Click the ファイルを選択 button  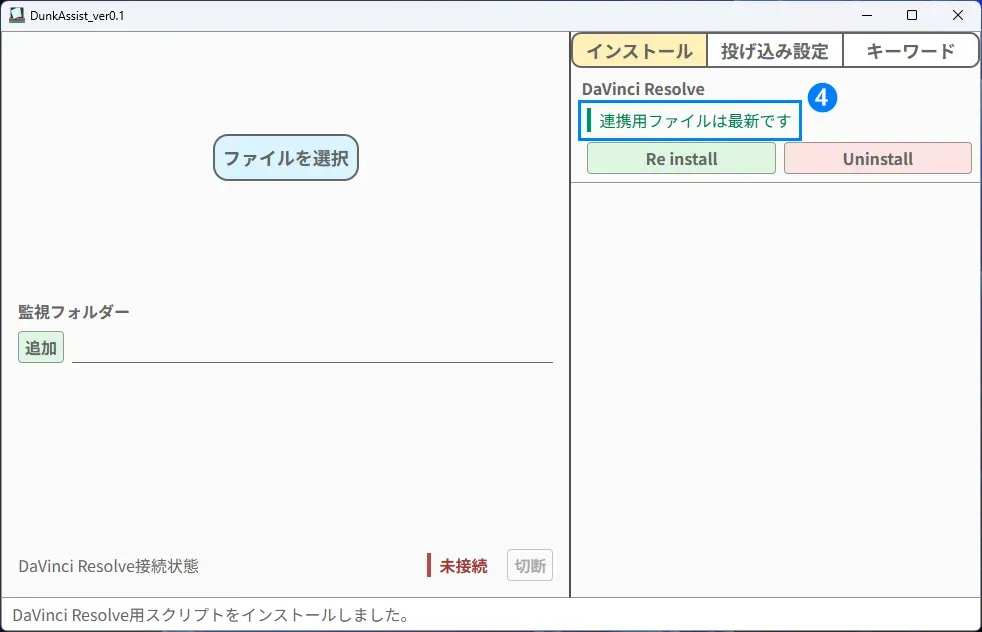pos(286,158)
